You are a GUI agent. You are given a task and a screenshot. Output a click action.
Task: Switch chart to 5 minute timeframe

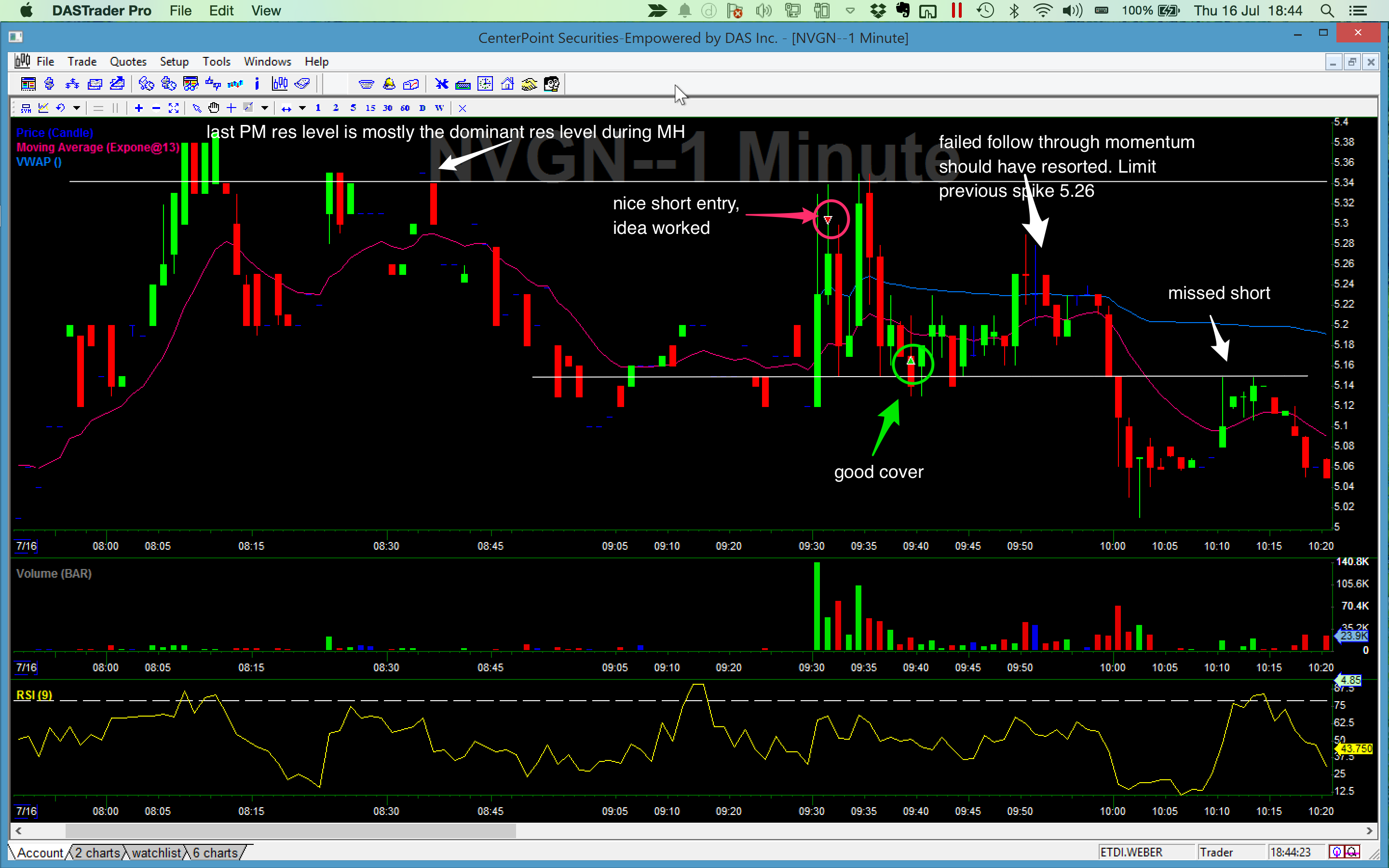click(353, 108)
